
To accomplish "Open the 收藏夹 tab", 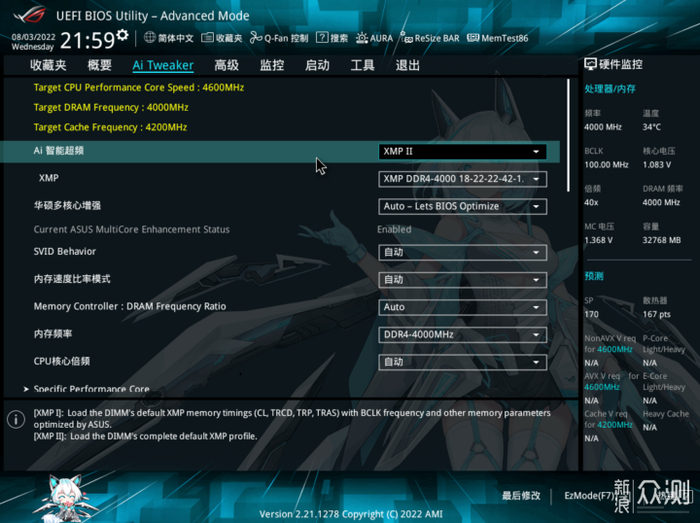I will point(48,65).
